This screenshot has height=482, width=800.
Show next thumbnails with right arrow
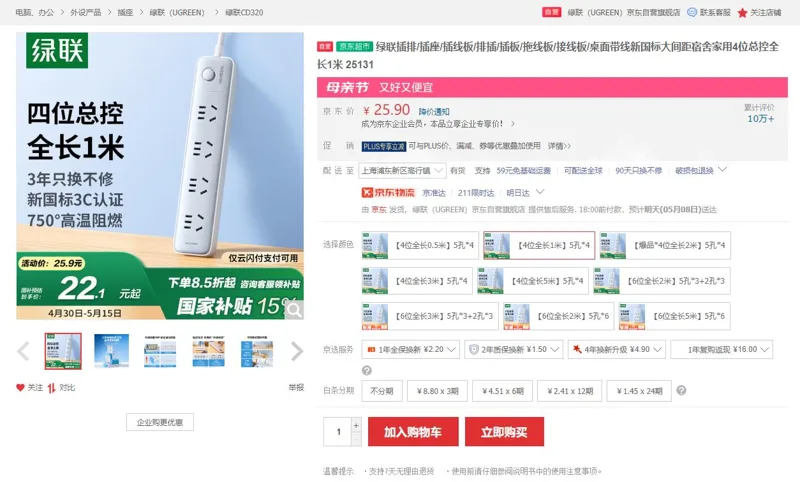[x=297, y=351]
